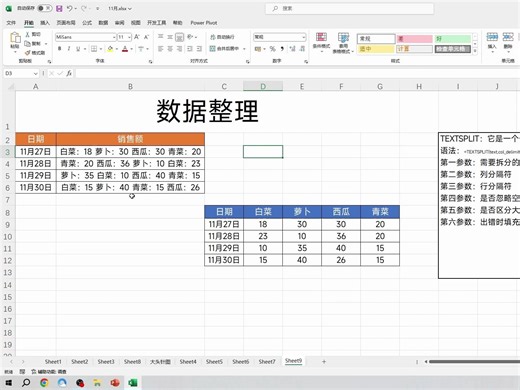The image size is (520, 390).
Task: Select column B header
Action: [x=130, y=87]
